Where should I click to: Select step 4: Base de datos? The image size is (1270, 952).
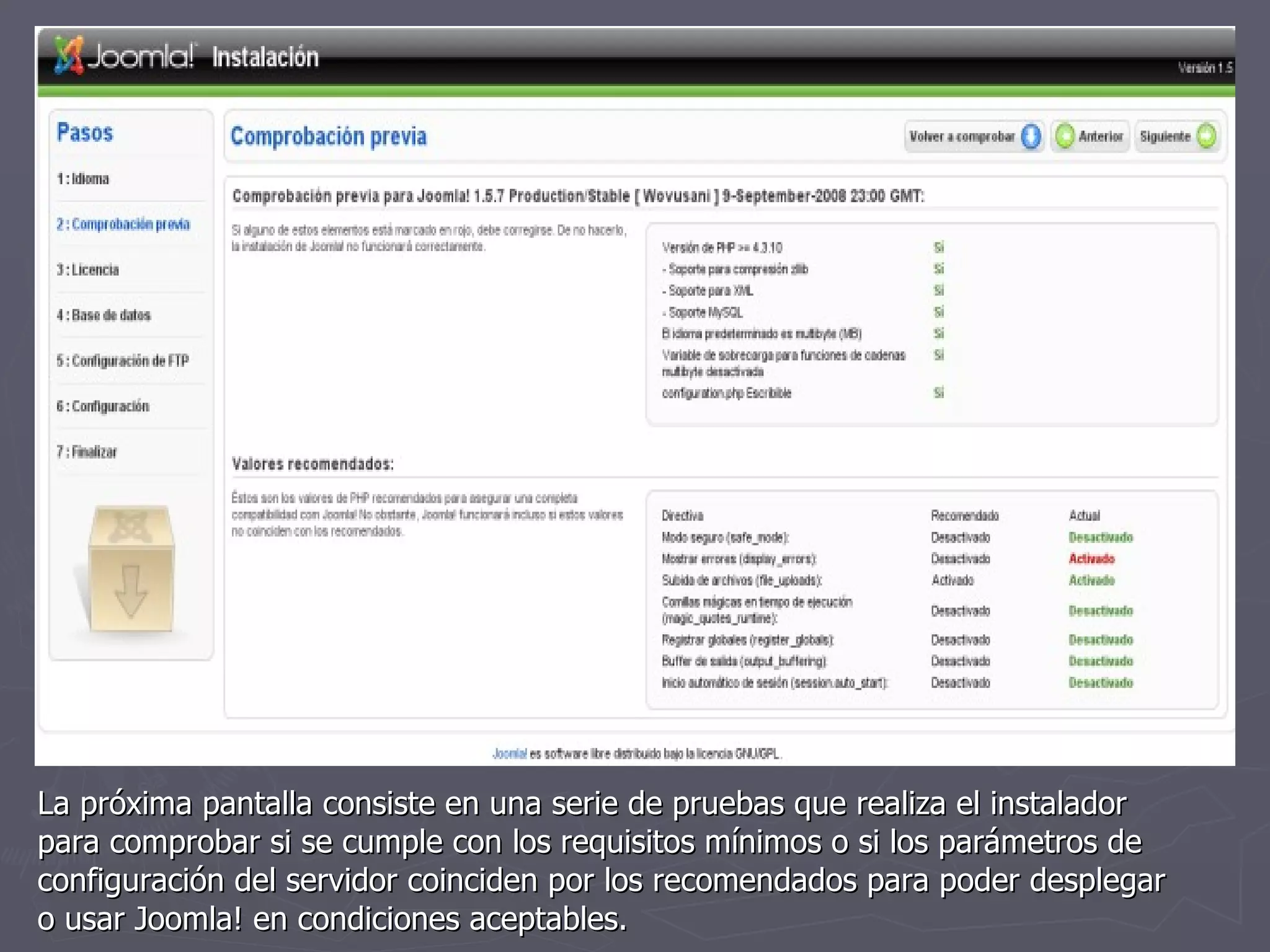point(104,315)
